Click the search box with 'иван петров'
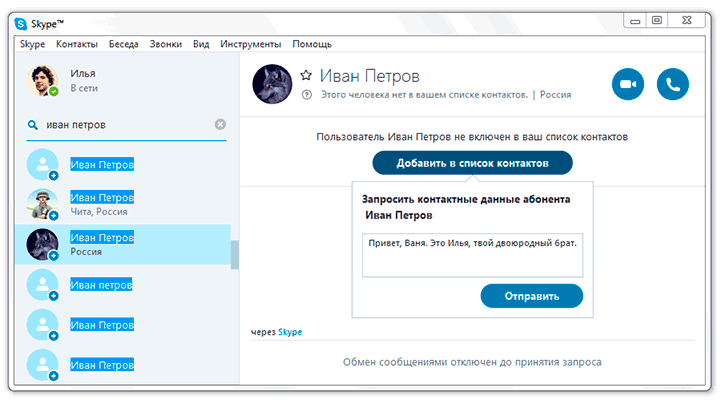 (124, 125)
